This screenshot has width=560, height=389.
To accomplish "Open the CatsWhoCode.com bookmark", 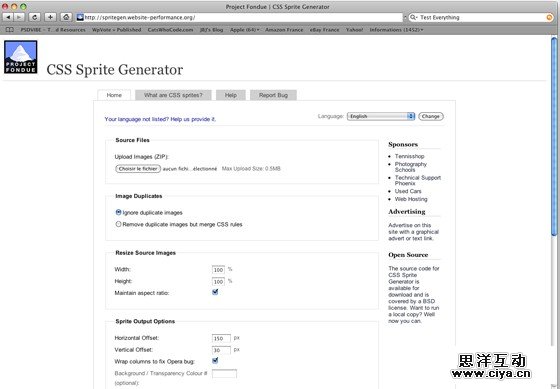I will (170, 30).
